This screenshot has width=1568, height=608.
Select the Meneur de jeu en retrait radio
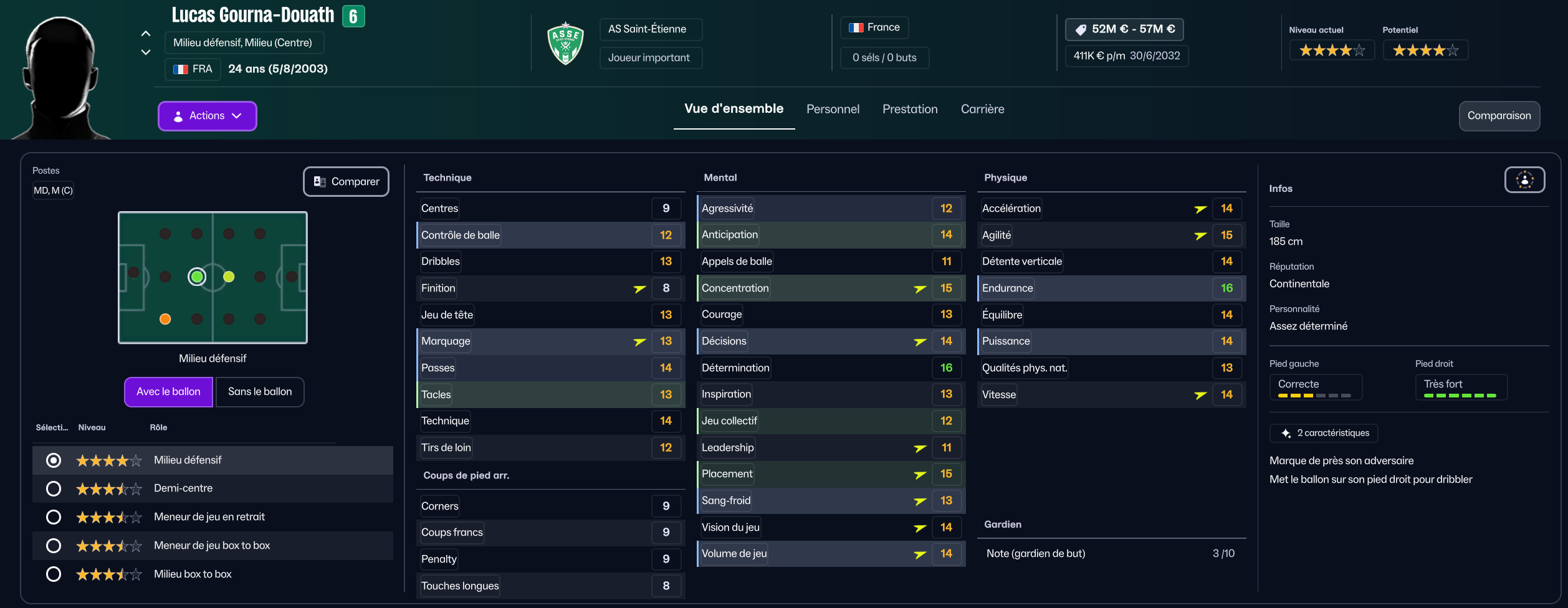(x=54, y=517)
